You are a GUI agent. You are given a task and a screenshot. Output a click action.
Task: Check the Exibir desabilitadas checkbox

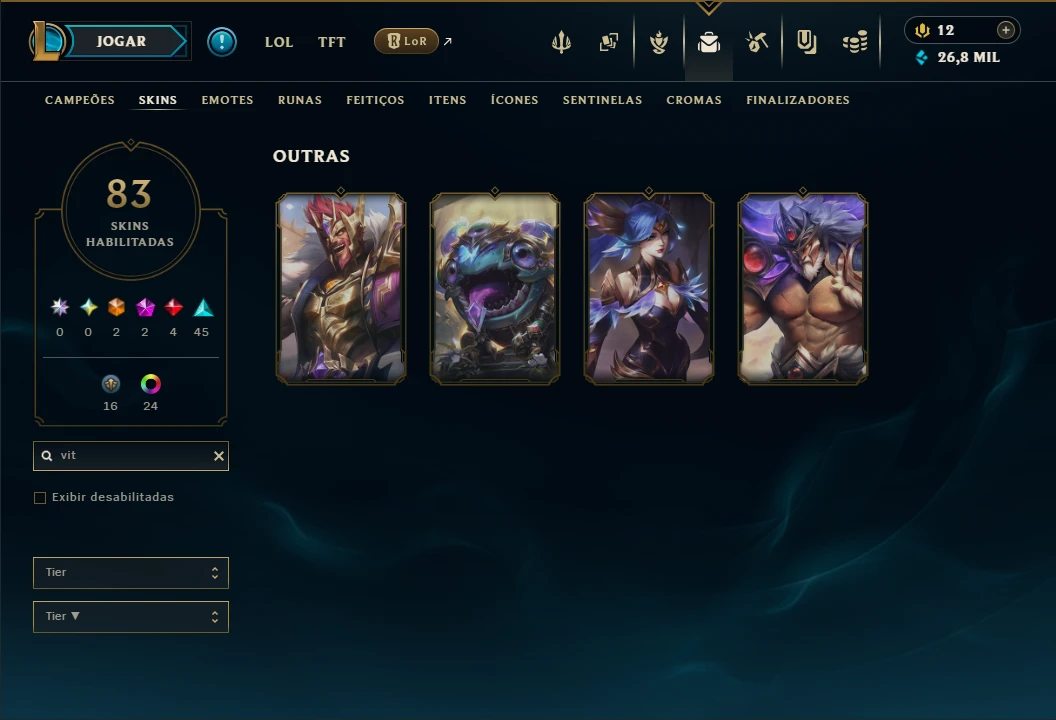(40, 498)
